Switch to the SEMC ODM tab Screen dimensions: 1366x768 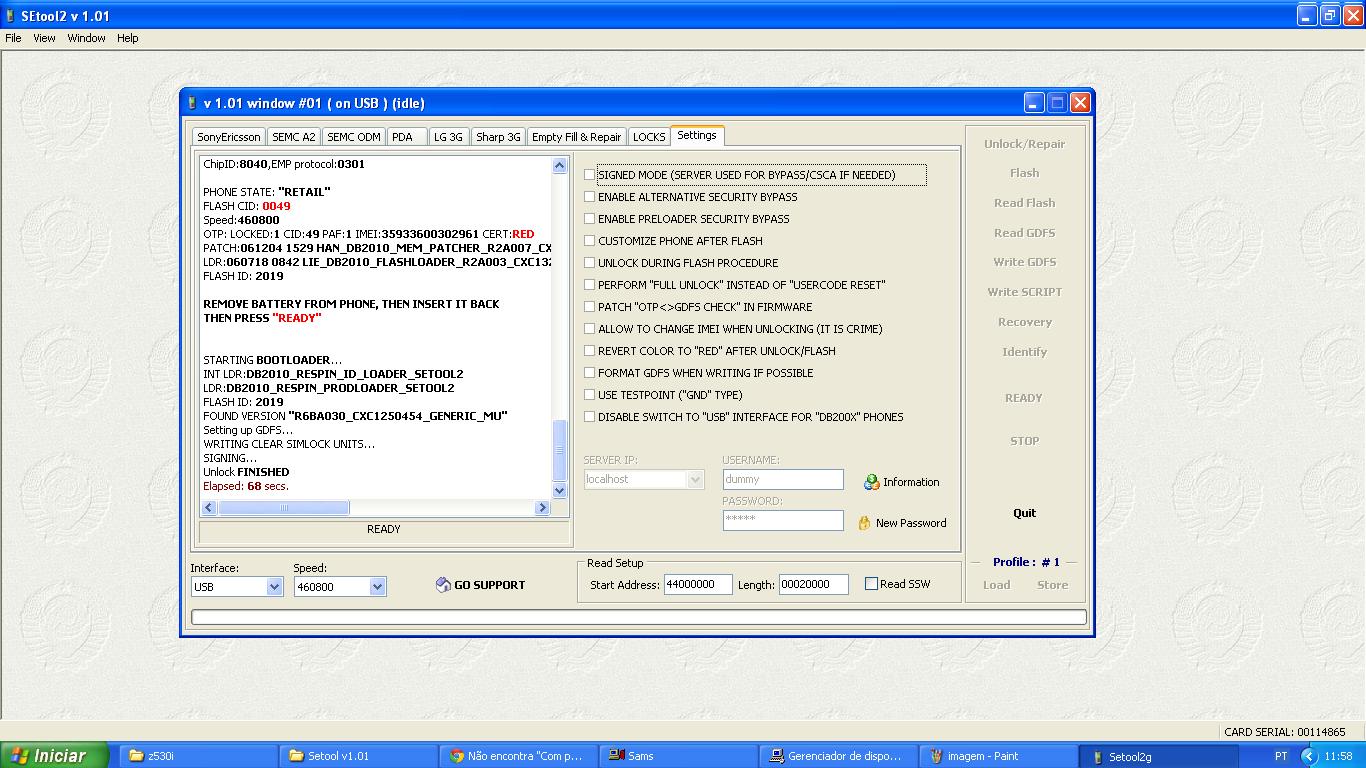[354, 137]
